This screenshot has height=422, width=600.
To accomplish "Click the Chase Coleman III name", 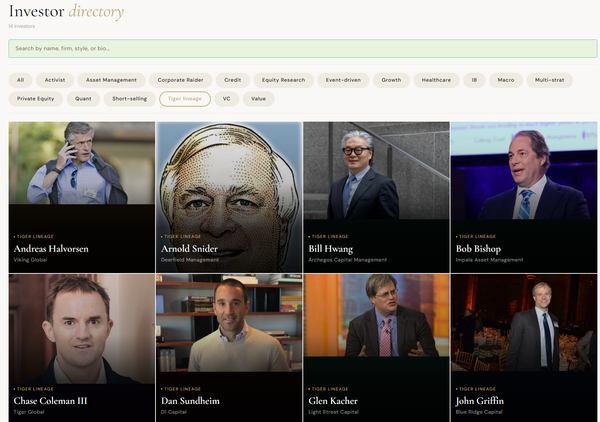I will [50, 401].
